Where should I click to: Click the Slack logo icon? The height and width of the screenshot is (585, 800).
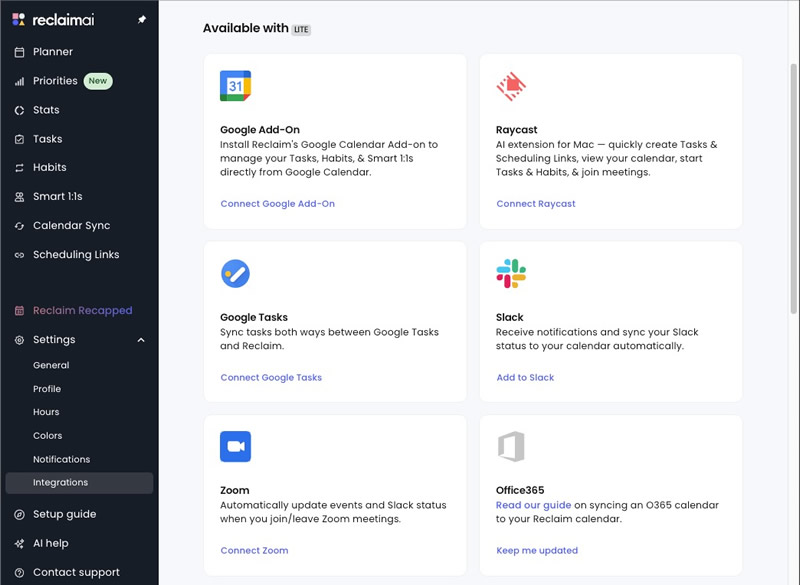(x=511, y=274)
